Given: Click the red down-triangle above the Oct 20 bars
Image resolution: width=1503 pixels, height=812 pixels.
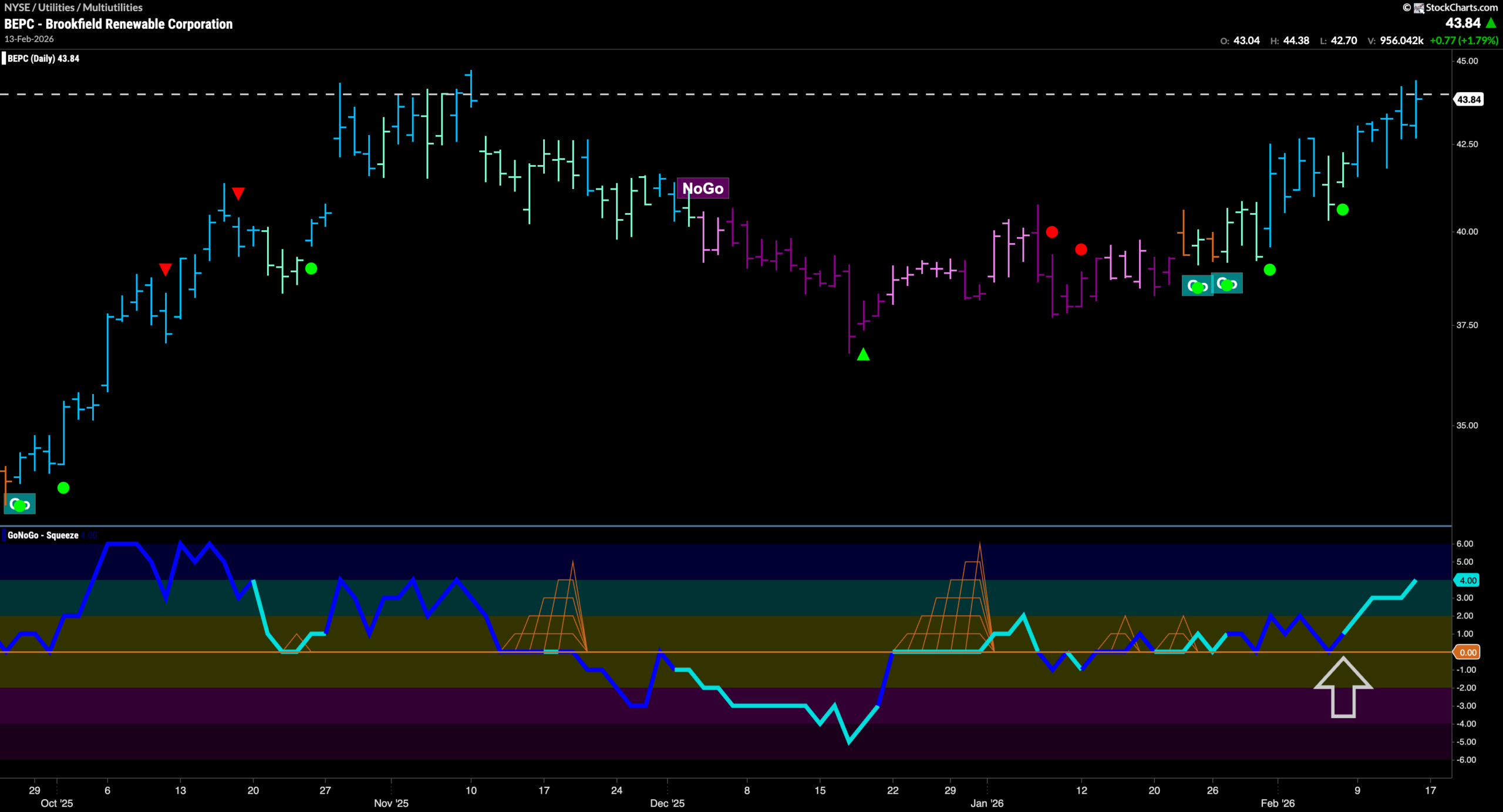Looking at the screenshot, I should click(x=238, y=193).
